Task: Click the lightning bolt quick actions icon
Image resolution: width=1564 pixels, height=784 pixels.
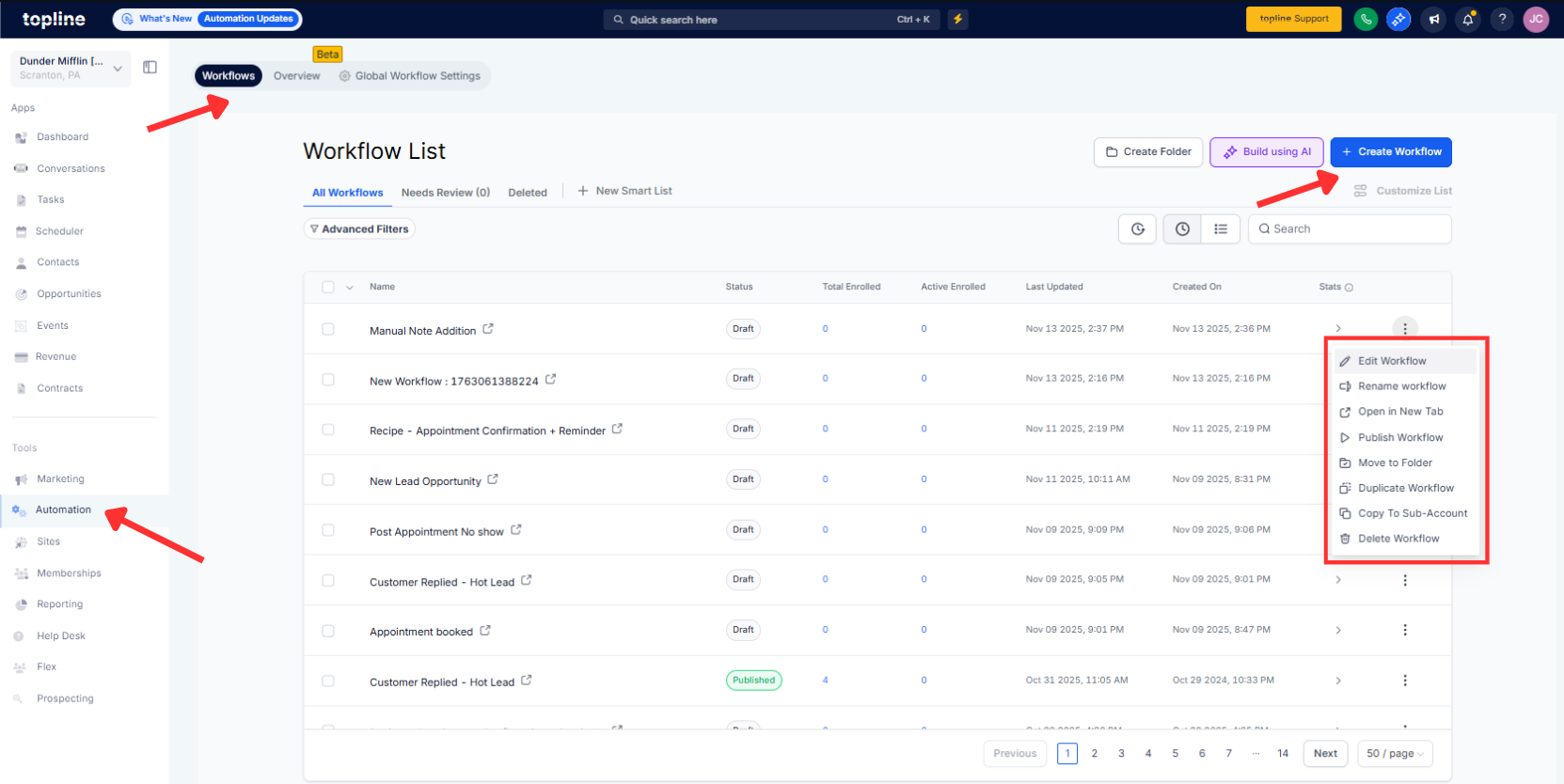Action: click(x=957, y=19)
